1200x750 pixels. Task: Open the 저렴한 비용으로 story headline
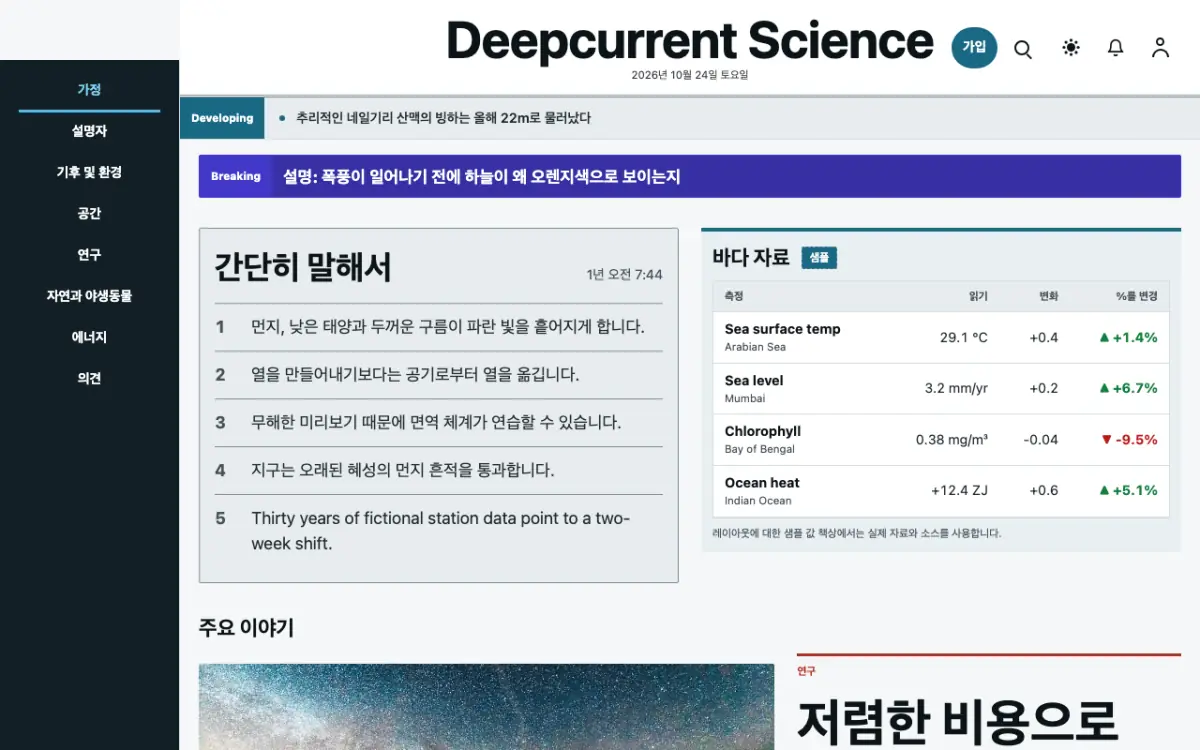tap(957, 720)
